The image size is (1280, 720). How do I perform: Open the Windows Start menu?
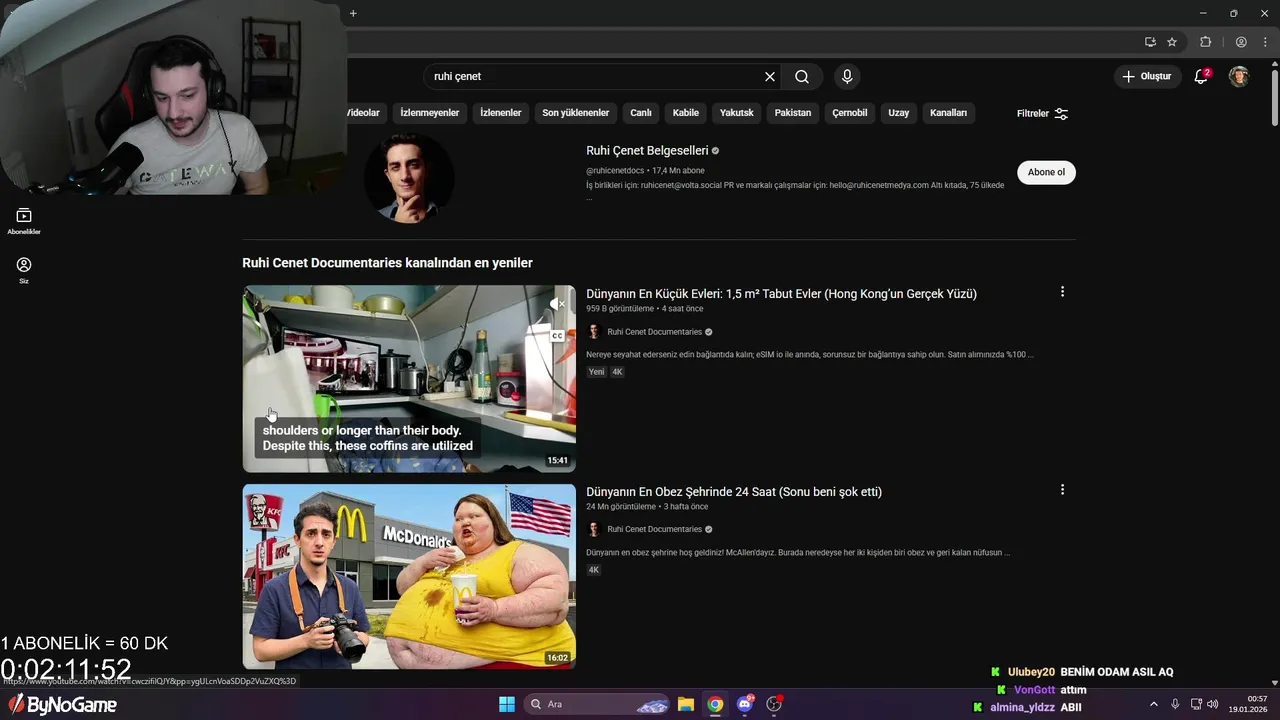coord(507,704)
